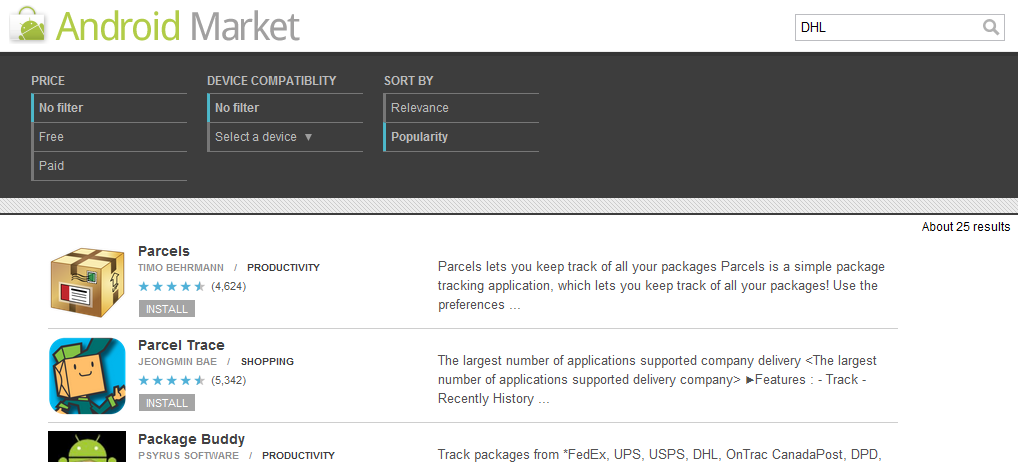Choose No filter under Device Compatibility
The height and width of the screenshot is (462, 1018).
coord(237,108)
